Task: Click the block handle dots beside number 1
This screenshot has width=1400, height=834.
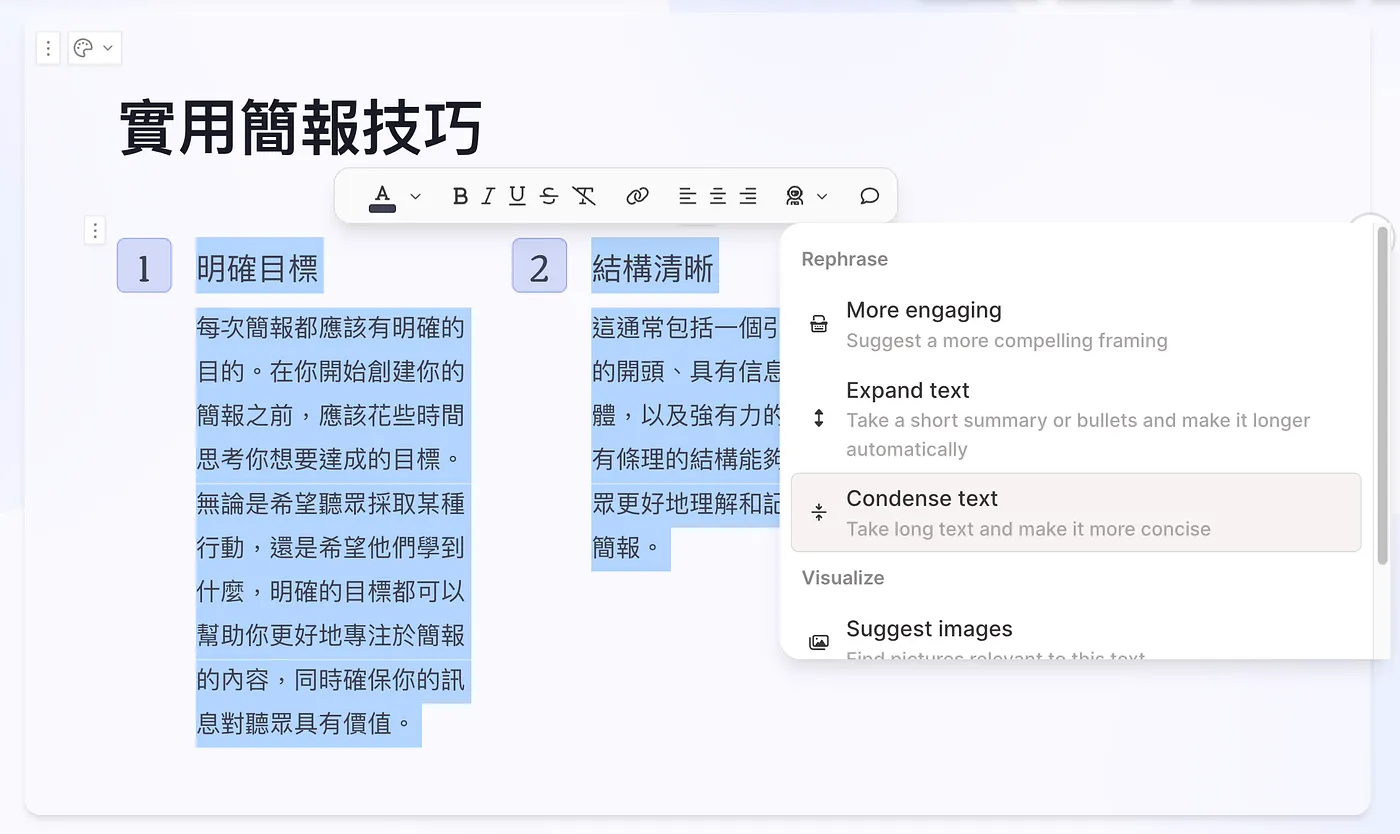Action: tap(95, 231)
